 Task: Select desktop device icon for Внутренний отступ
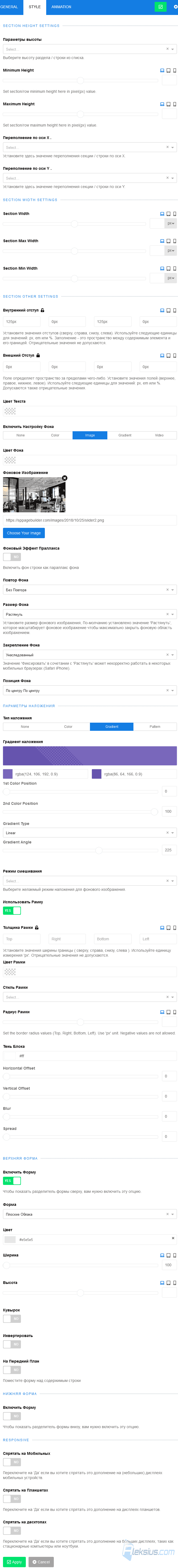click(162, 310)
